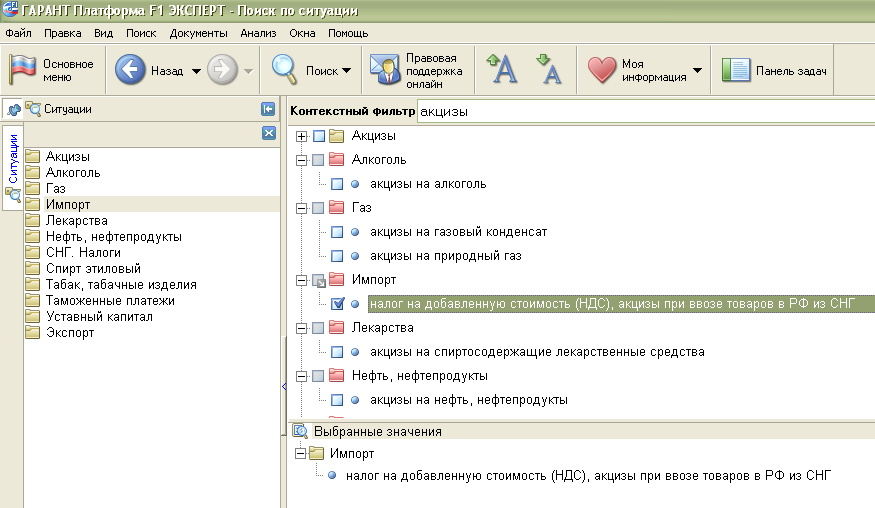Viewport: 875px width, 508px height.
Task: Collapse the Газ tree node
Action: 301,208
